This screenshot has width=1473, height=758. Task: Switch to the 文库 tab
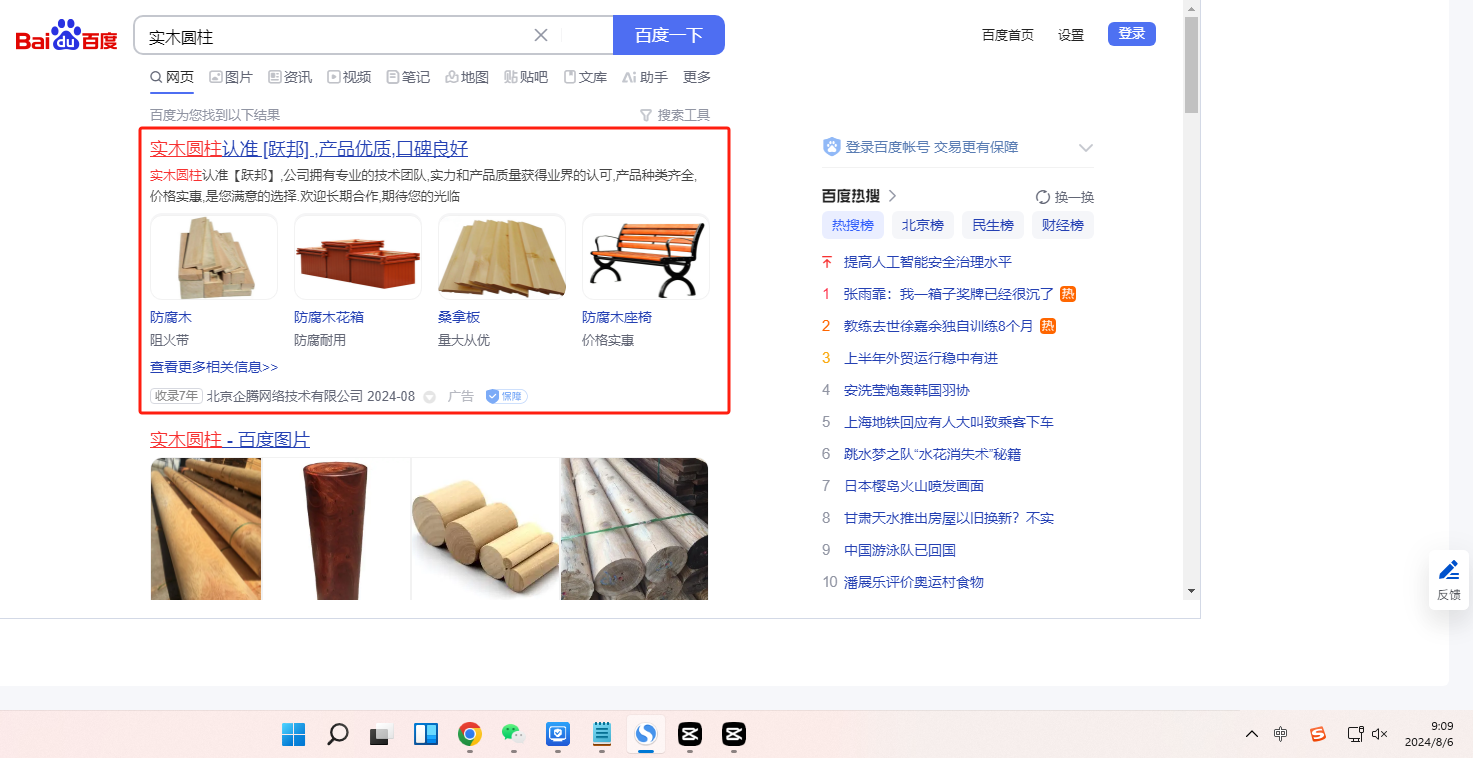[585, 77]
